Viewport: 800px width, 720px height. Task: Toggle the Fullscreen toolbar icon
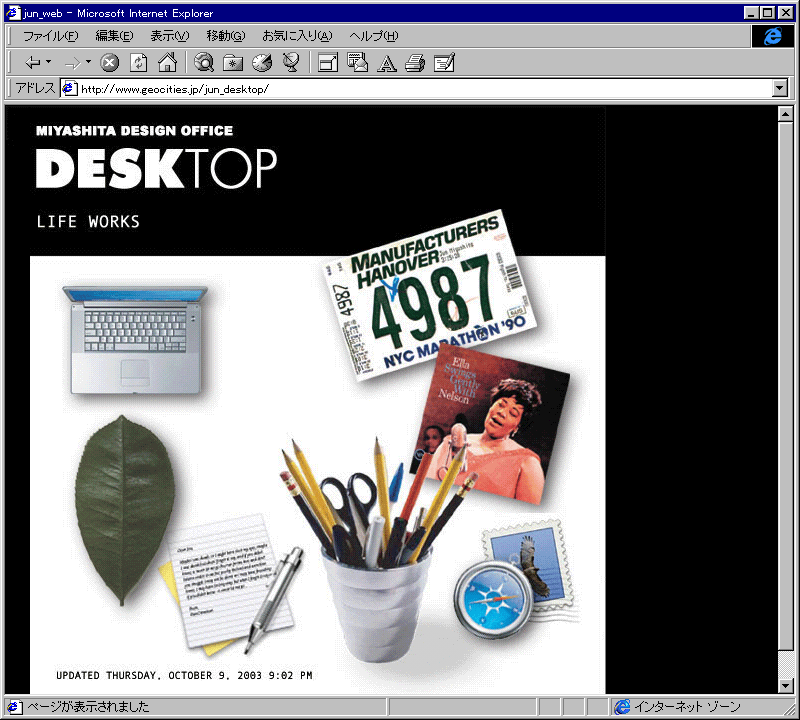point(328,63)
